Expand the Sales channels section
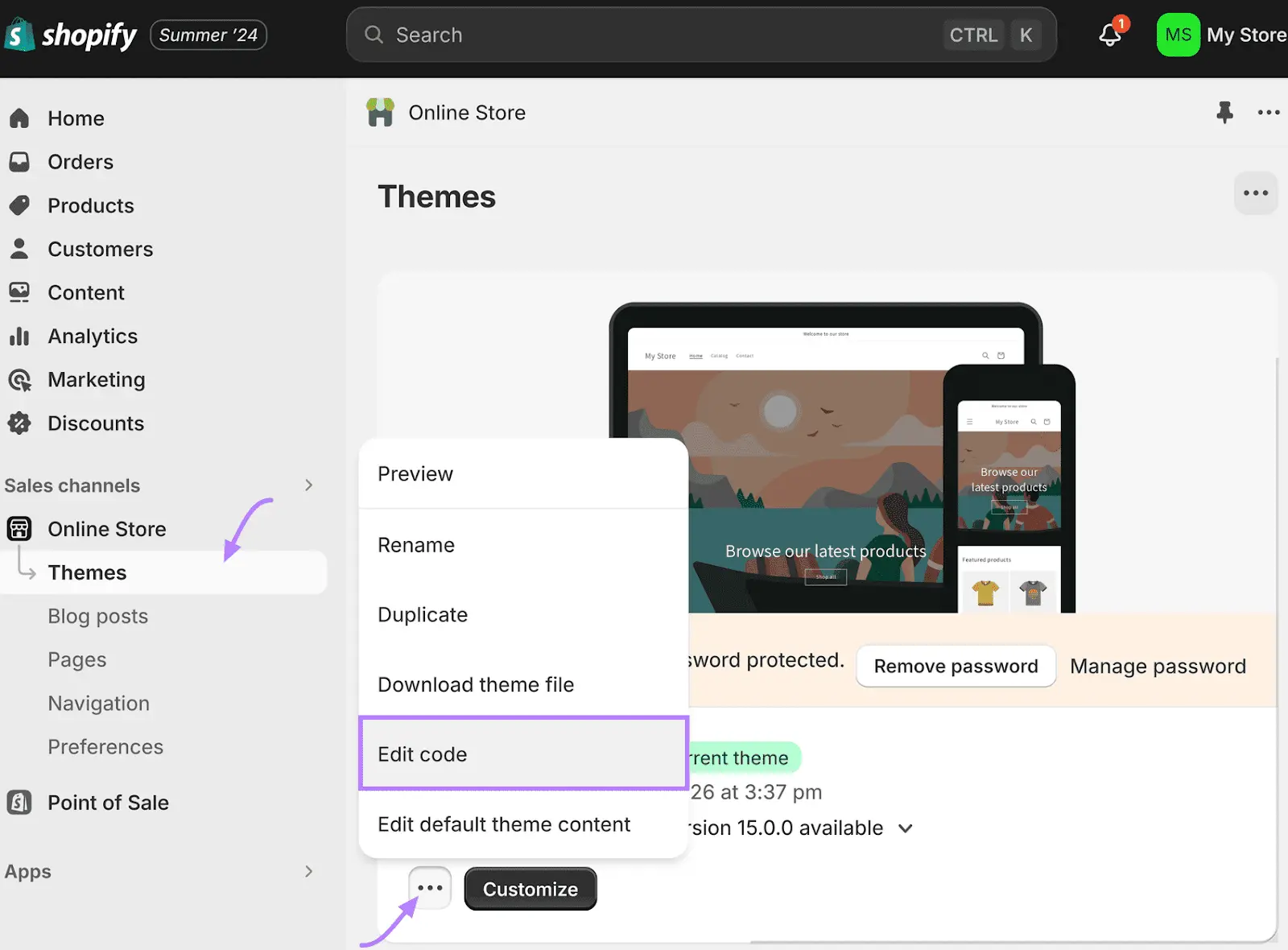 [308, 485]
